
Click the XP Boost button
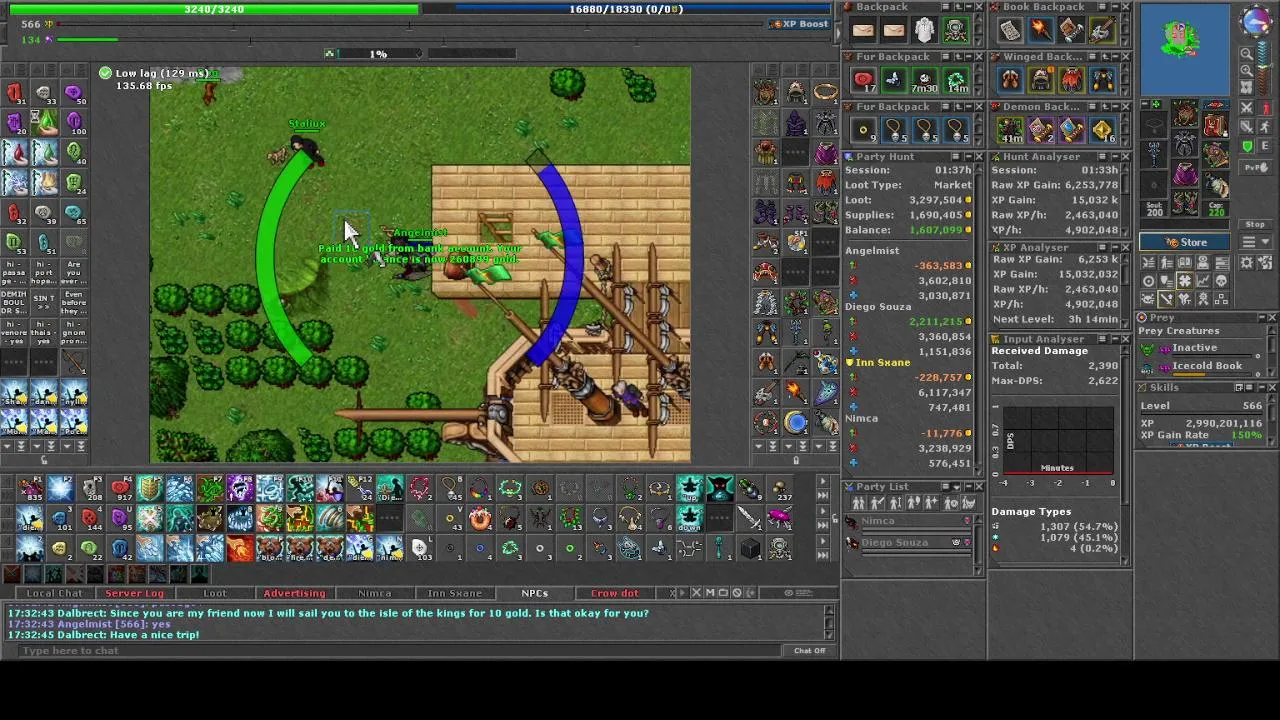pyautogui.click(x=800, y=23)
